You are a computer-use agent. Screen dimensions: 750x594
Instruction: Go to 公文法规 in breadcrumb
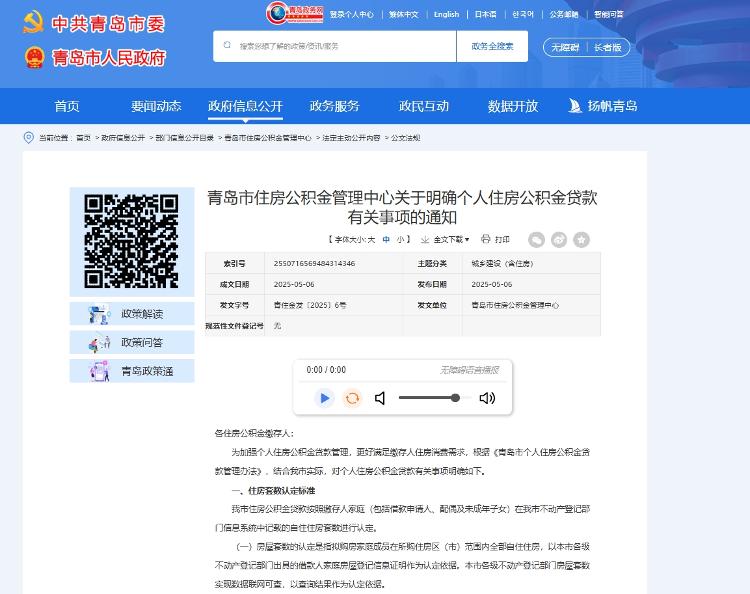pos(406,138)
